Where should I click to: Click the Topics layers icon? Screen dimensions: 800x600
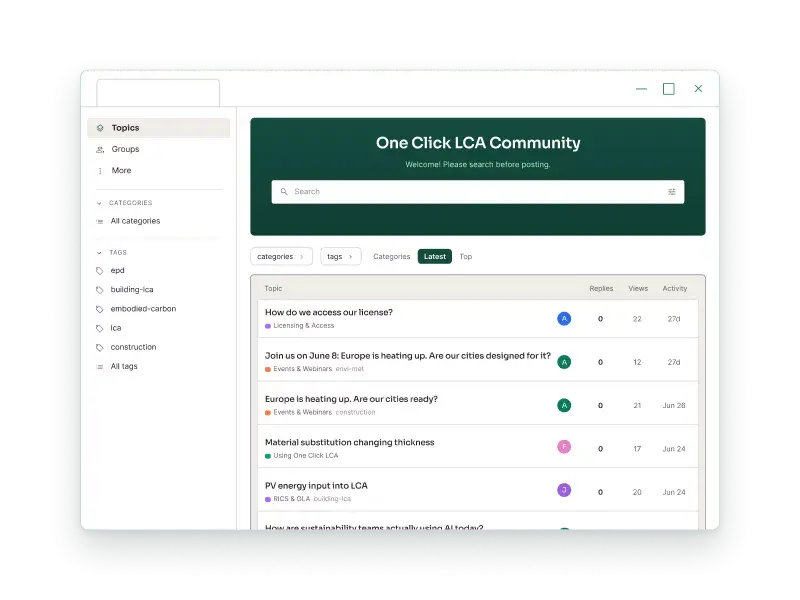[x=100, y=128]
